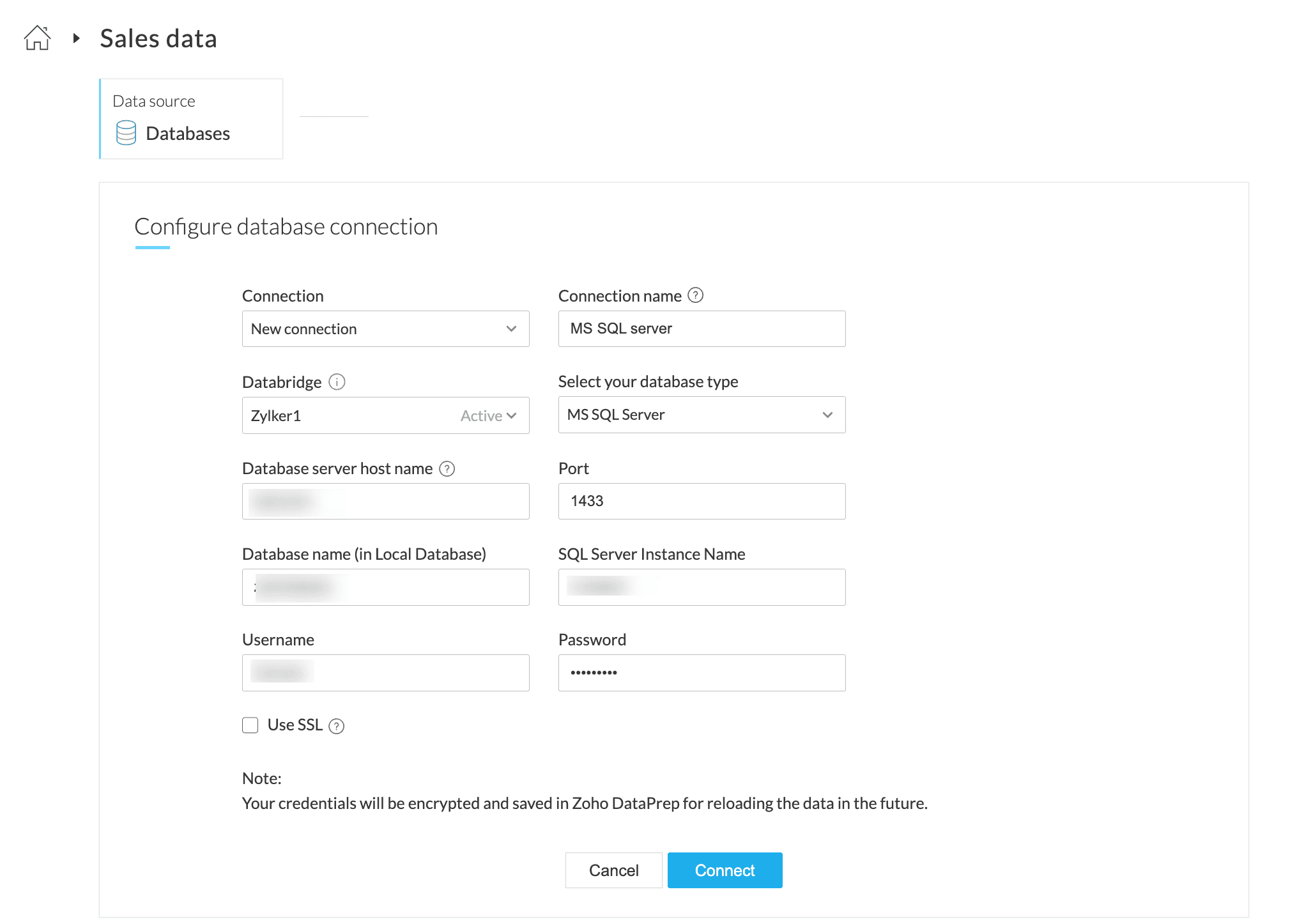The image size is (1297, 924).
Task: Click the Connection name input field
Action: coord(702,329)
